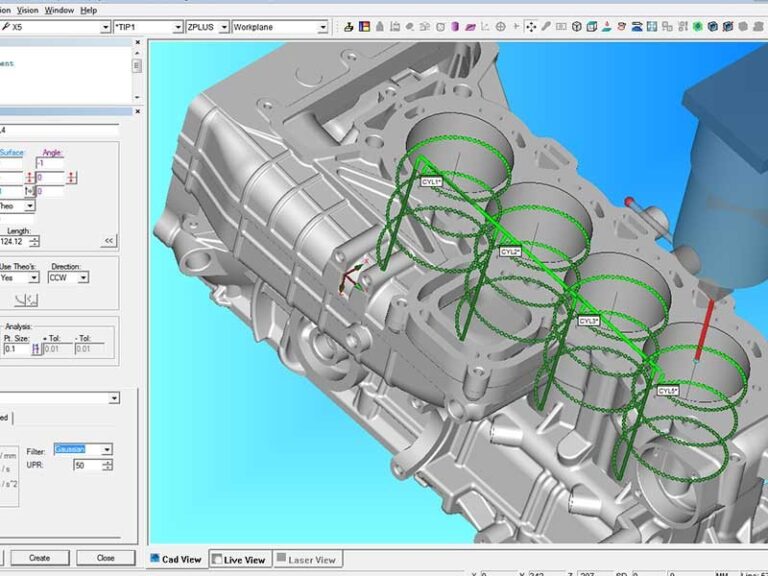This screenshot has width=768, height=576.
Task: Click the circle crosshair target toolbar icon
Action: pos(500,27)
